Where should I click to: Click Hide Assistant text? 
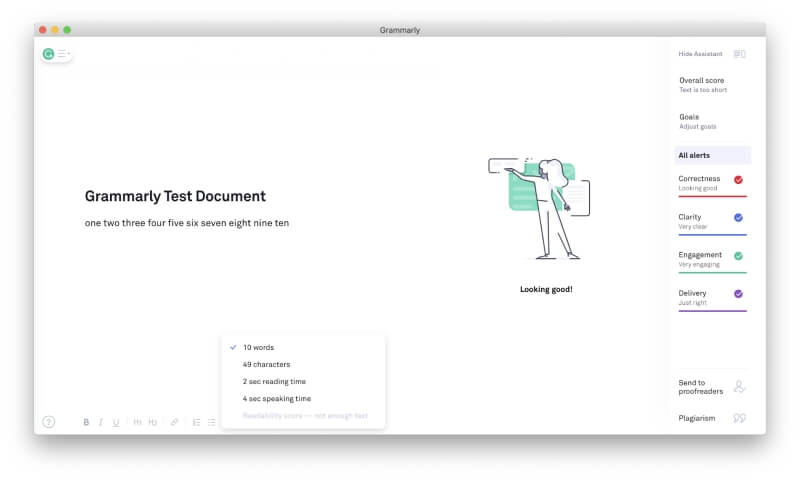click(x=700, y=54)
